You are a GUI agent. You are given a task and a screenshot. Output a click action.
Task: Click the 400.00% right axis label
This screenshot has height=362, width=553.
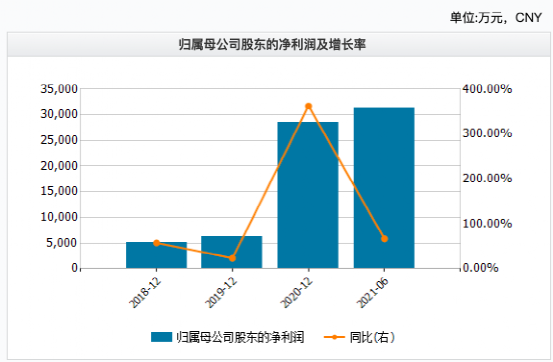tap(487, 89)
